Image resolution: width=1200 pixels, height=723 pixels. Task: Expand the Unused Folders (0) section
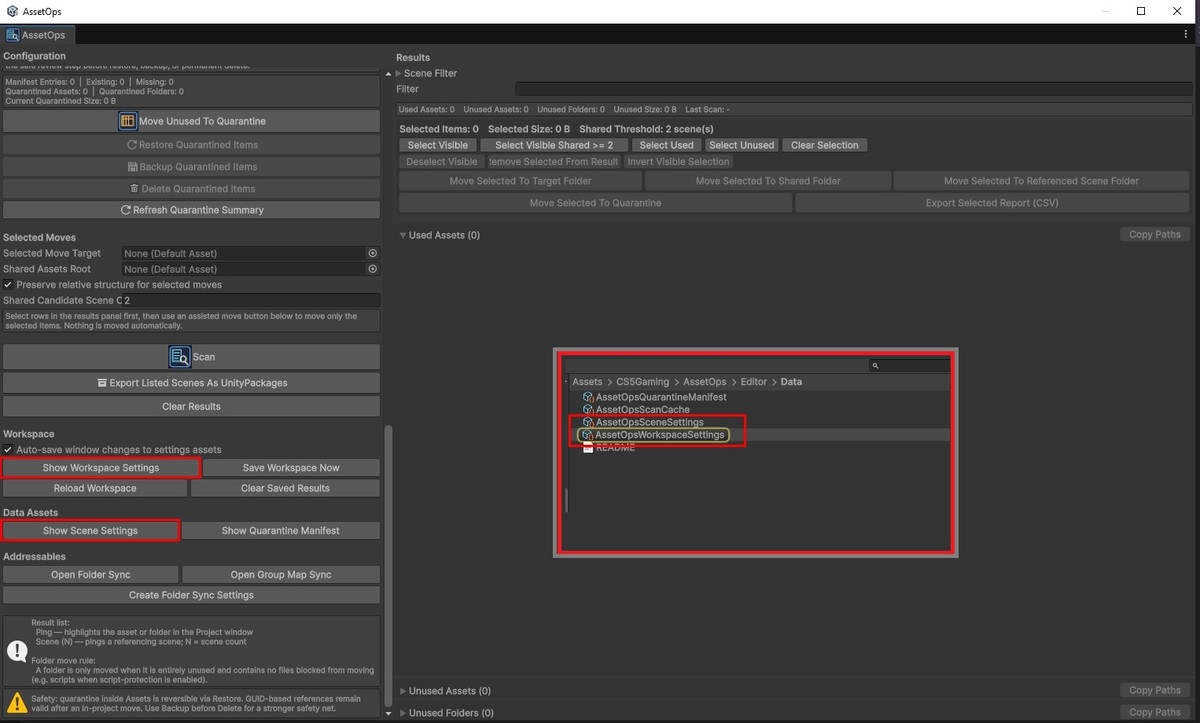click(x=403, y=713)
